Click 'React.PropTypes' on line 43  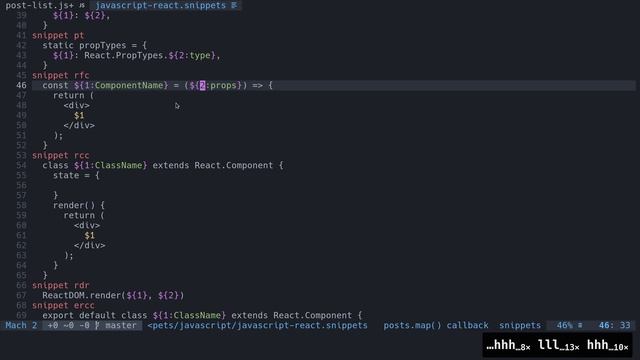124,56
